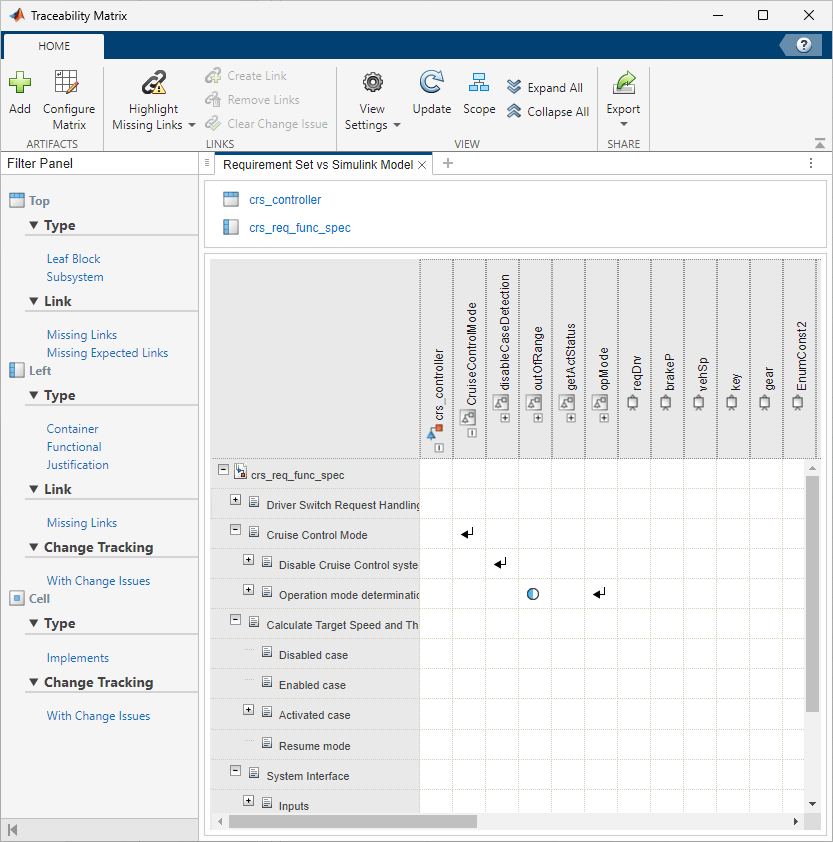Image resolution: width=833 pixels, height=842 pixels.
Task: Click Collapse All in the ribbon
Action: 548,112
